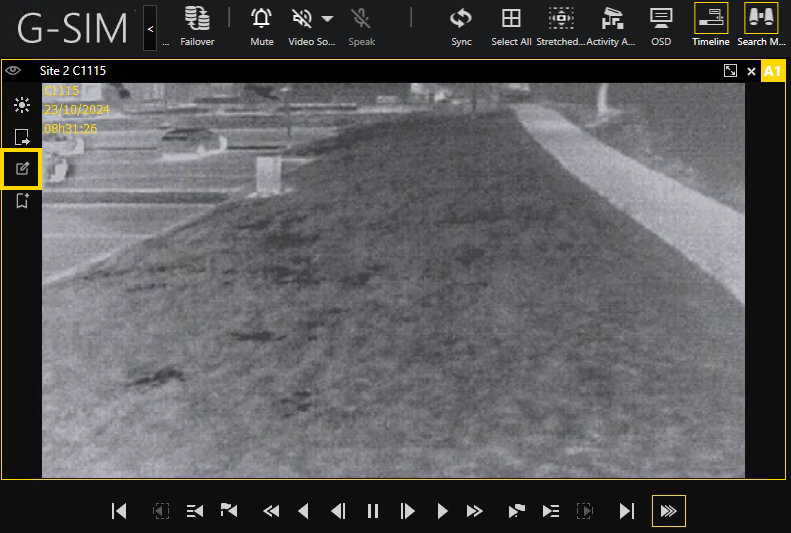Toggle the Stretched video mode

561,19
